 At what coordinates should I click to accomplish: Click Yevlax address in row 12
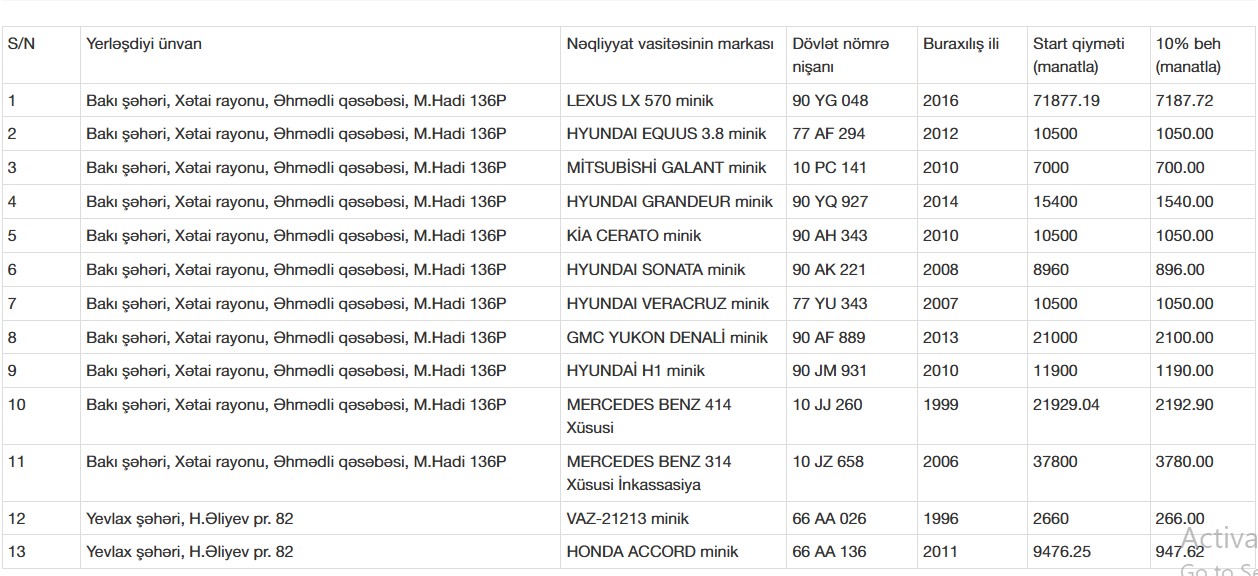pyautogui.click(x=190, y=519)
